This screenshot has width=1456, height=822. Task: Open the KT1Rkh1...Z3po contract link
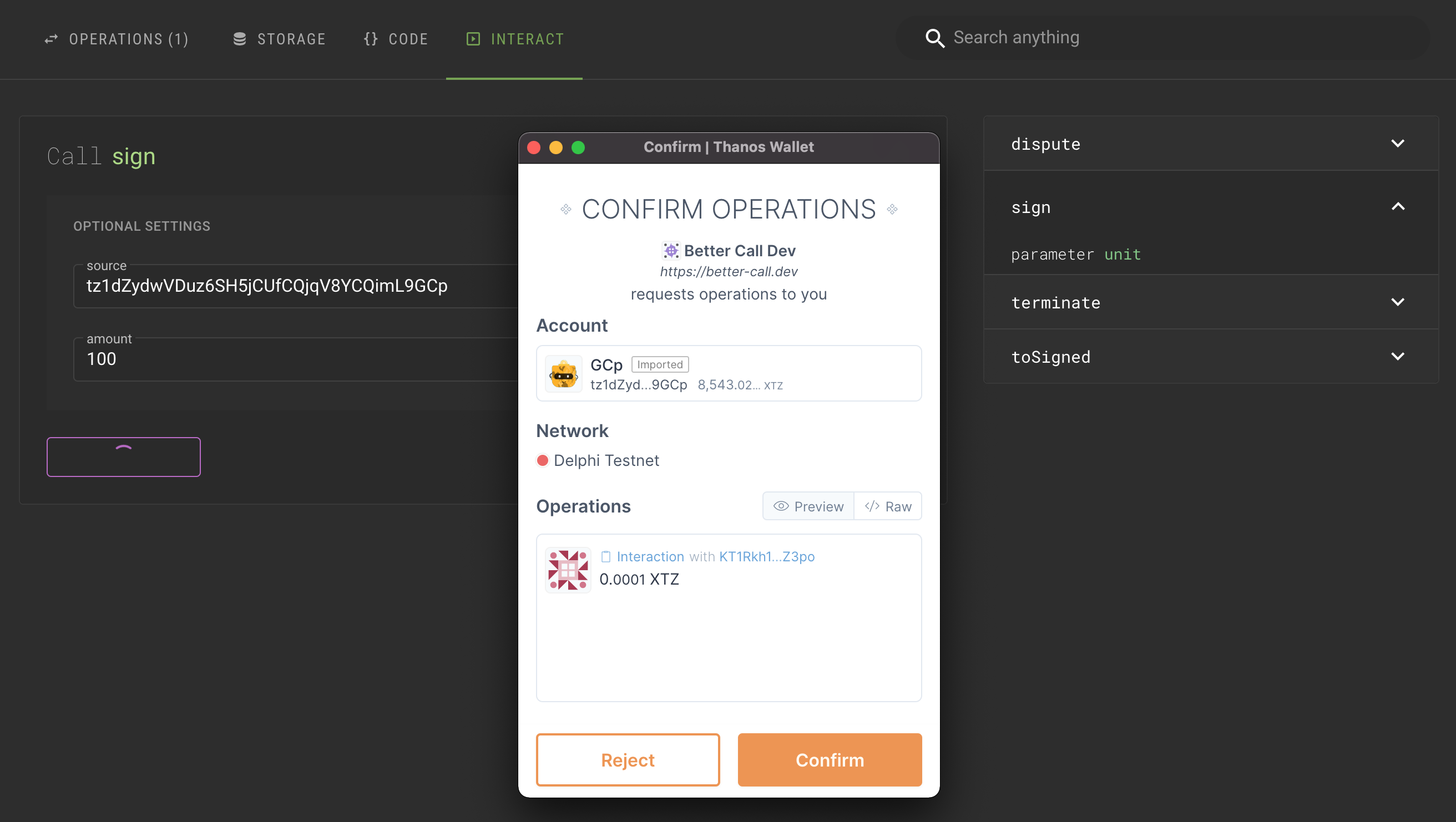coord(766,556)
